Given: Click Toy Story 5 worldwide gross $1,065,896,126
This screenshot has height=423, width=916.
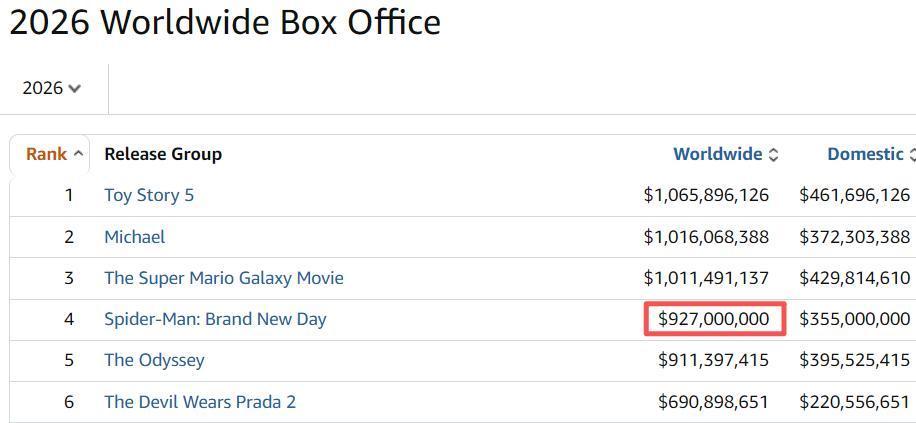Looking at the screenshot, I should click(x=706, y=195).
